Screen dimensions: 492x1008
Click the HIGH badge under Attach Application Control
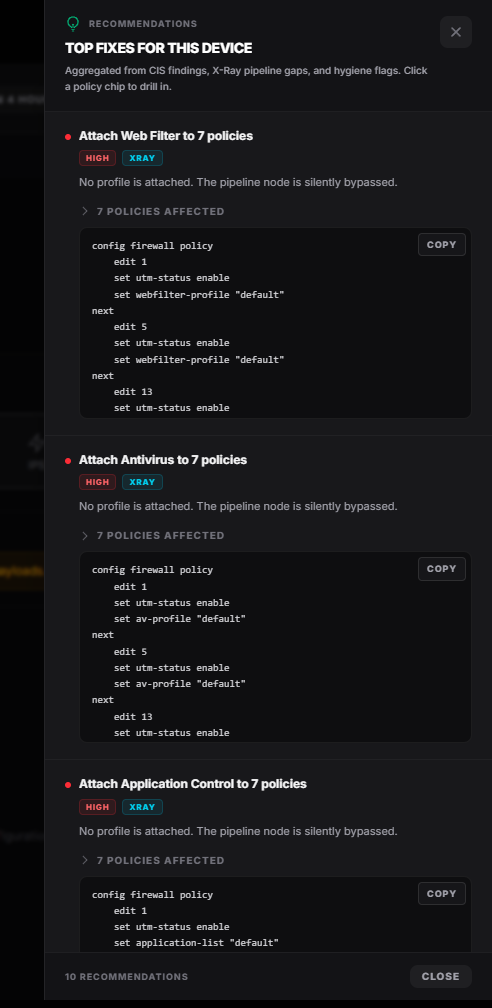pyautogui.click(x=98, y=807)
